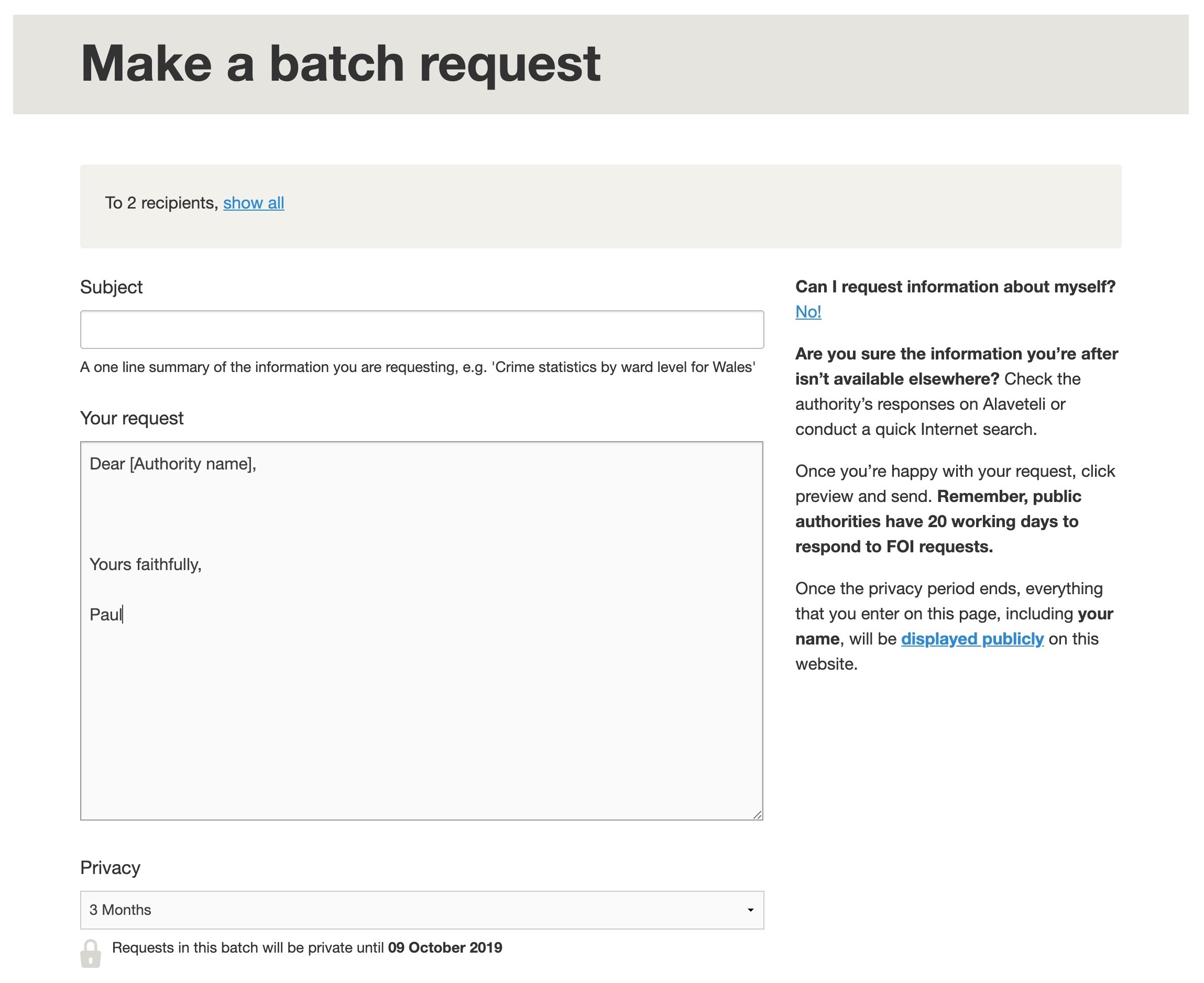Viewport: 1204px width, 983px height.
Task: Click the Privacy section label
Action: tap(110, 867)
